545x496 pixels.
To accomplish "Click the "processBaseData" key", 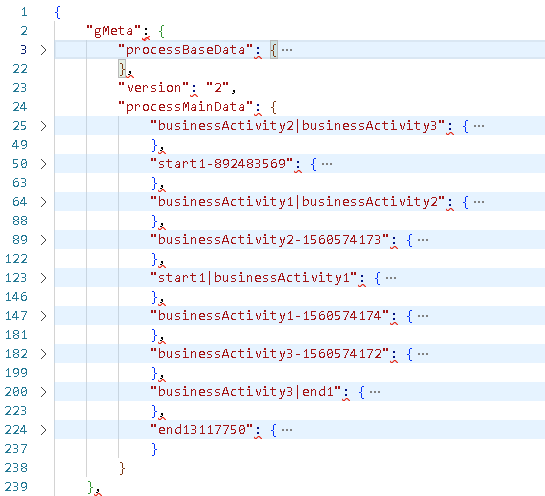I will click(186, 50).
